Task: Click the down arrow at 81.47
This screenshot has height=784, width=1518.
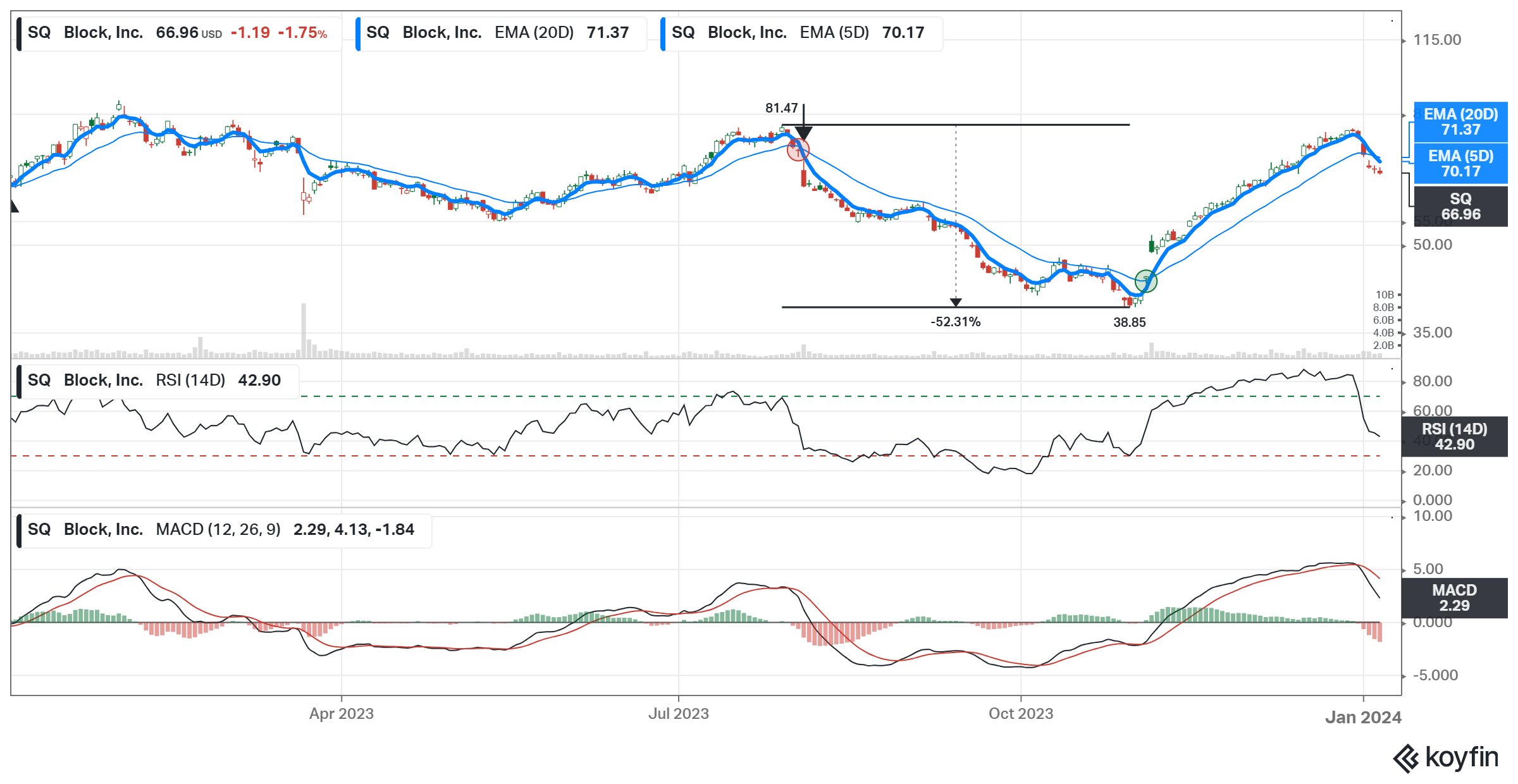Action: point(803,132)
